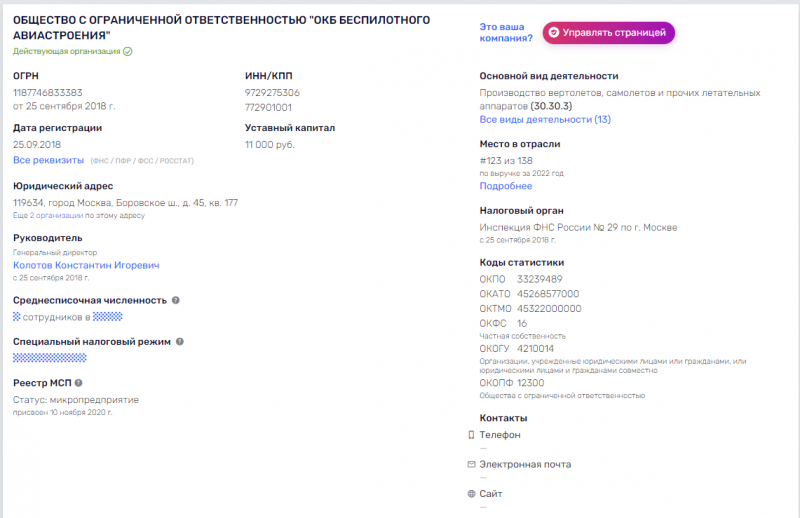800x518 pixels.
Task: Reveal hidden employee count value
Action: click(x=16, y=317)
